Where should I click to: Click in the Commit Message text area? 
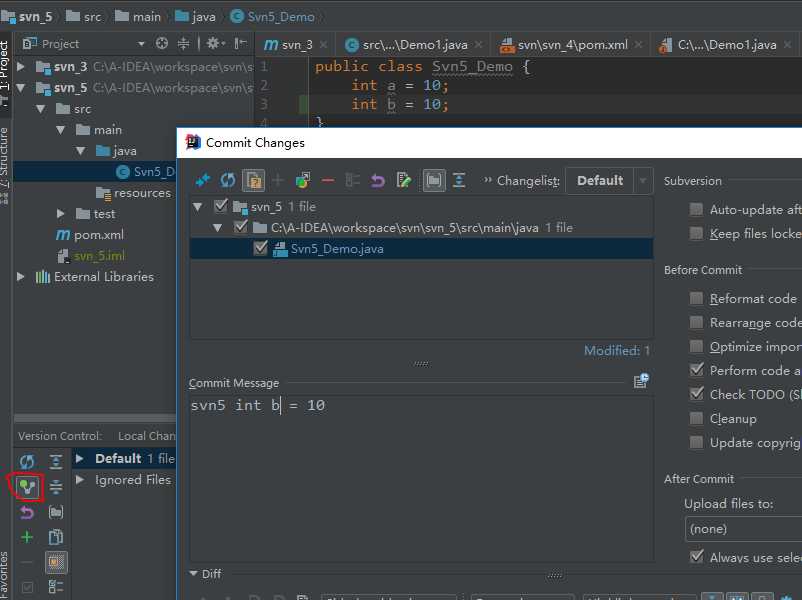pos(421,479)
